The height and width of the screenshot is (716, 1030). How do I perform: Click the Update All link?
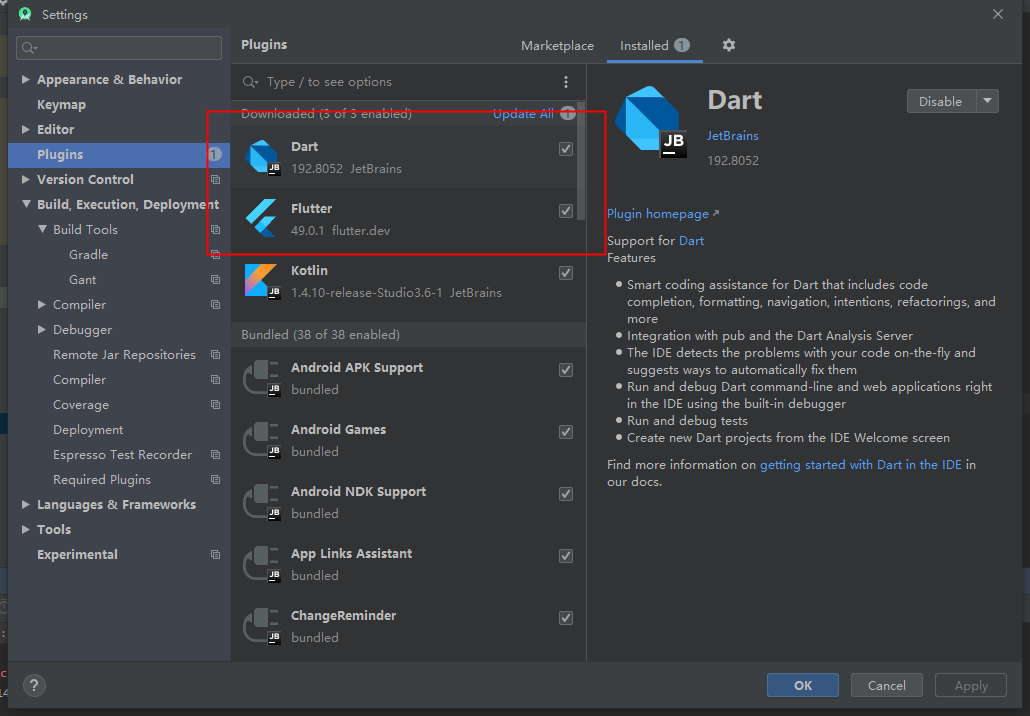click(523, 114)
